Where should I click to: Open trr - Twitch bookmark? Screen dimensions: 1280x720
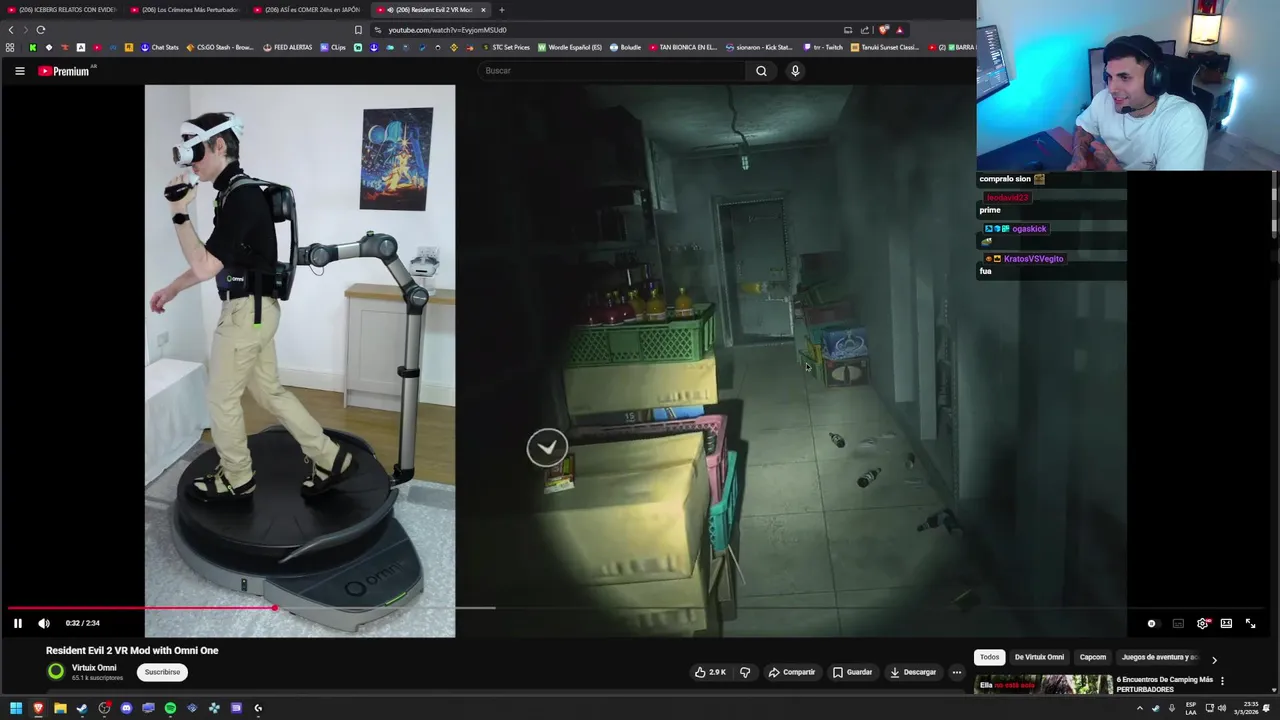point(823,47)
